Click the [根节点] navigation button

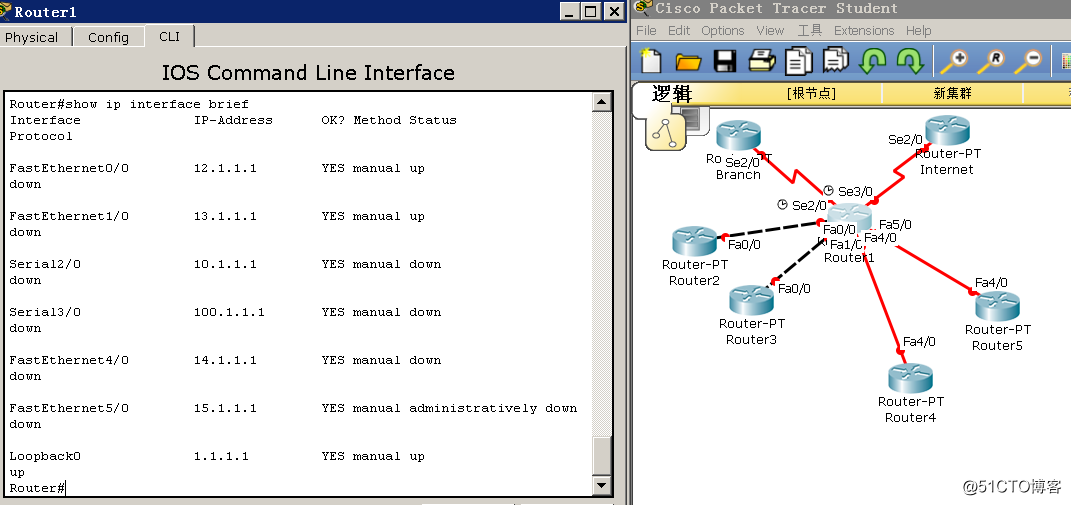(x=811, y=94)
